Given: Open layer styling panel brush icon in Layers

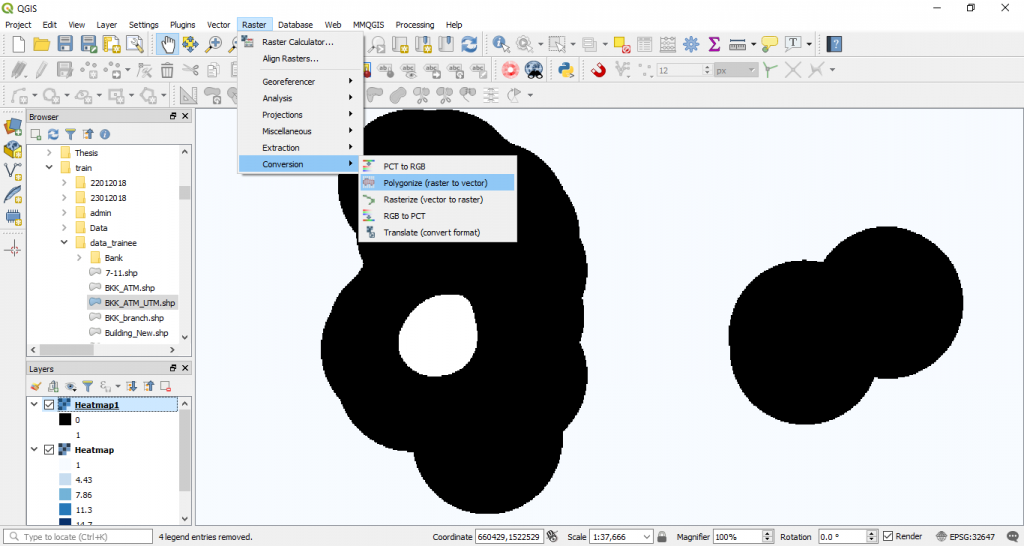Looking at the screenshot, I should click(37, 387).
